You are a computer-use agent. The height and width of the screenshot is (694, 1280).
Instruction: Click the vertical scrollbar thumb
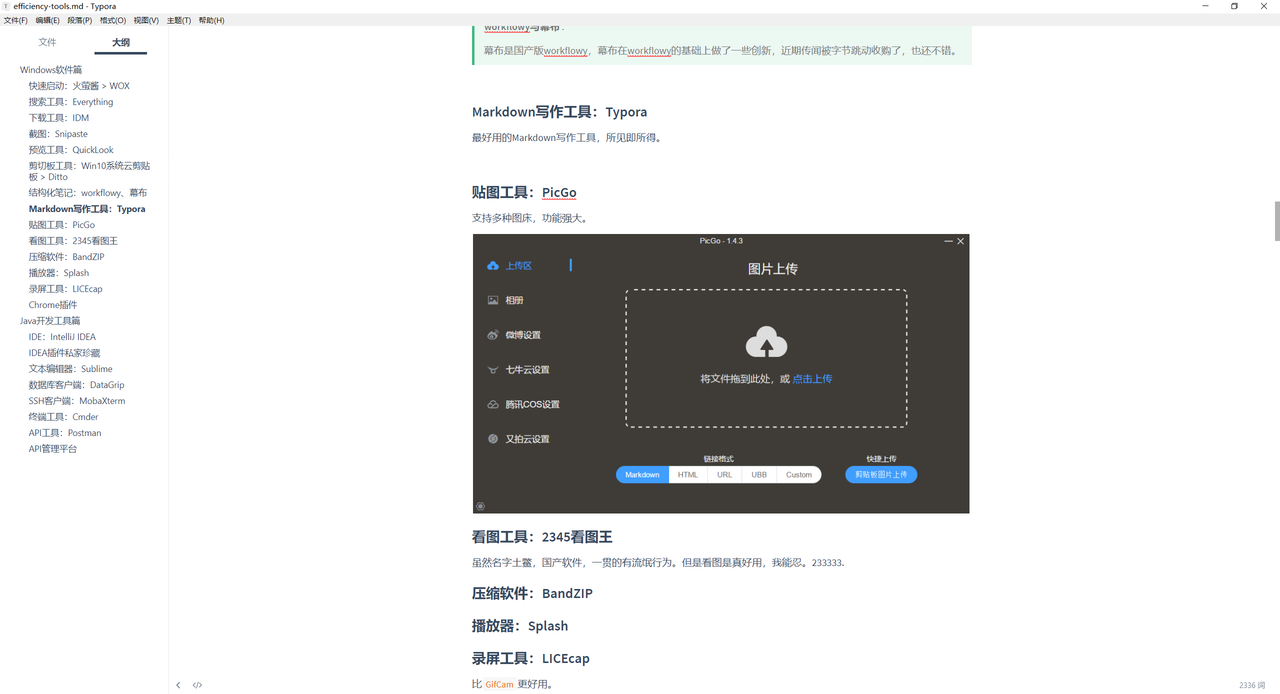(x=1276, y=221)
